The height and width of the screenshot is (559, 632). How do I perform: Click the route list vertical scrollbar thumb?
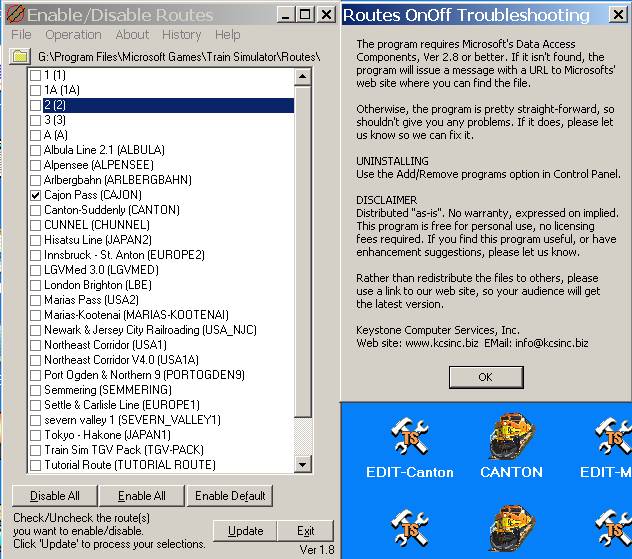coord(302,251)
